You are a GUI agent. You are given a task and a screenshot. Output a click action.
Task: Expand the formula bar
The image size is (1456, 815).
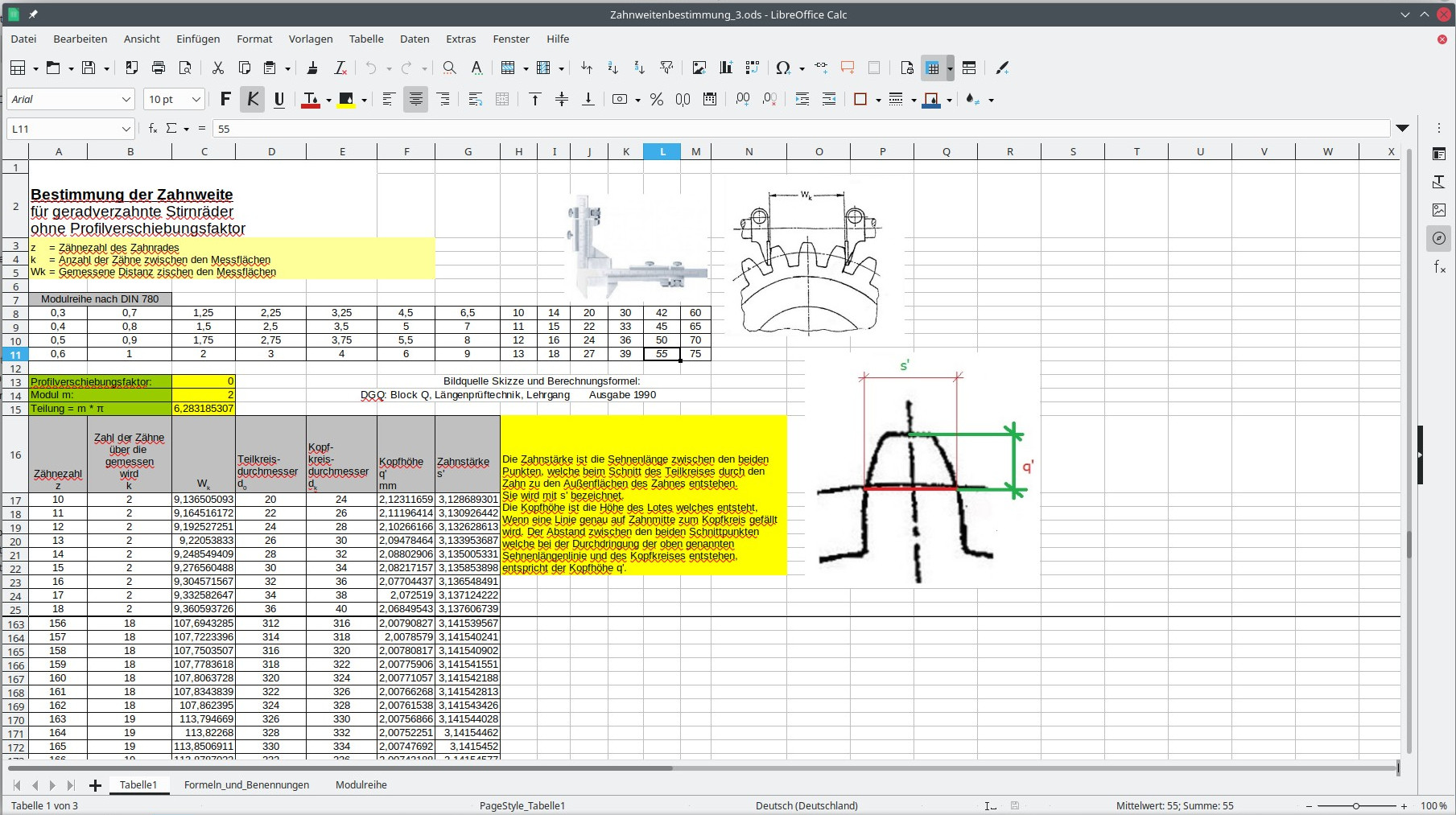1403,129
